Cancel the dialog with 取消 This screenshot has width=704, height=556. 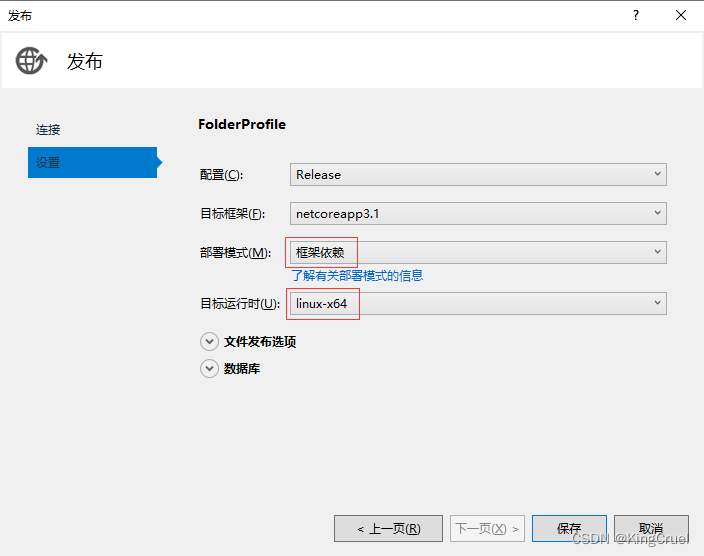click(651, 528)
